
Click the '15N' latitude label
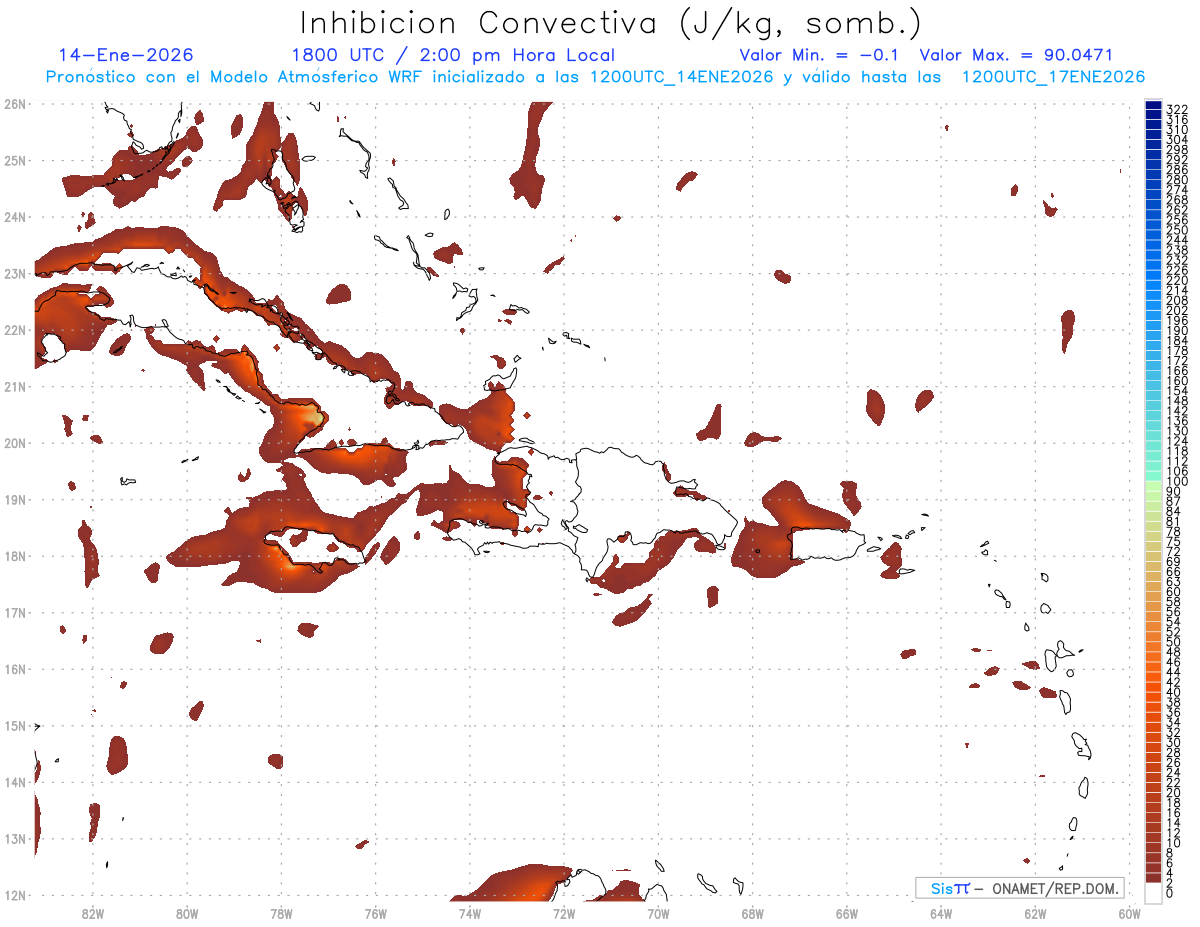click(15, 725)
